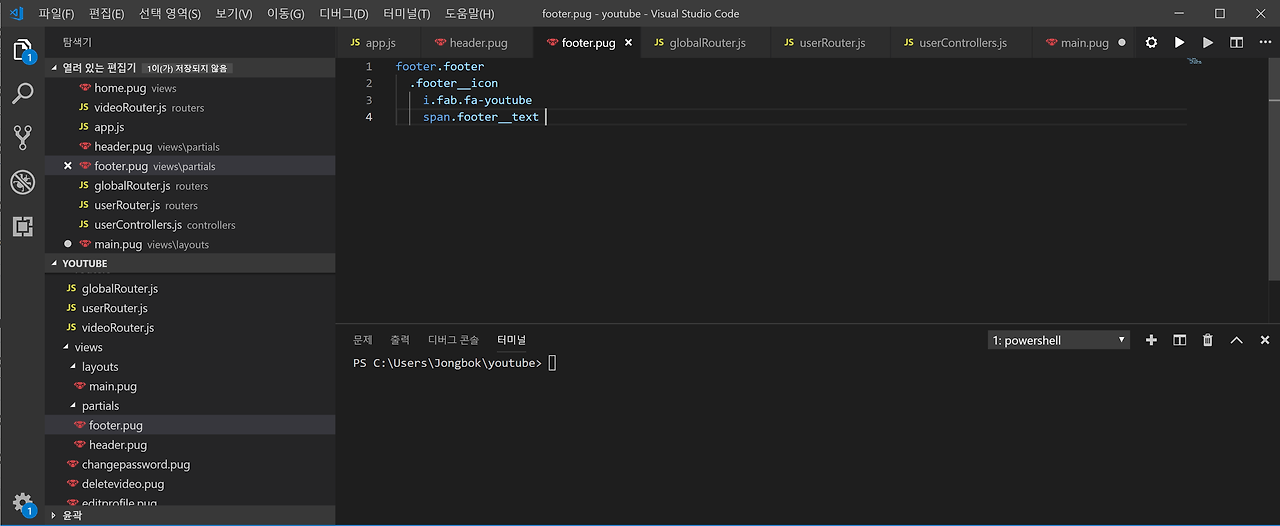Viewport: 1280px width, 526px height.
Task: Open the 도움말(H) menu
Action: pyautogui.click(x=469, y=14)
